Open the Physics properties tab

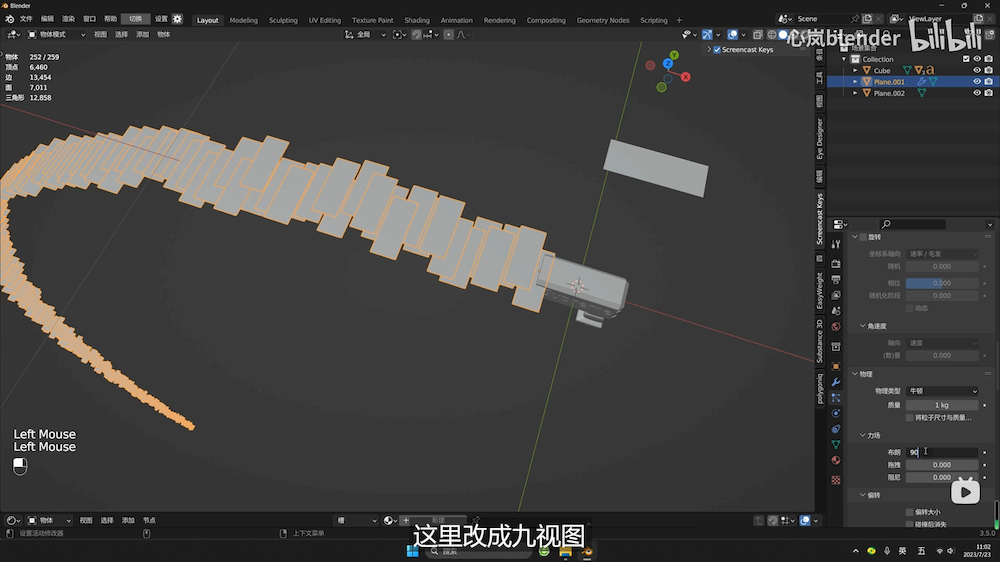835,413
